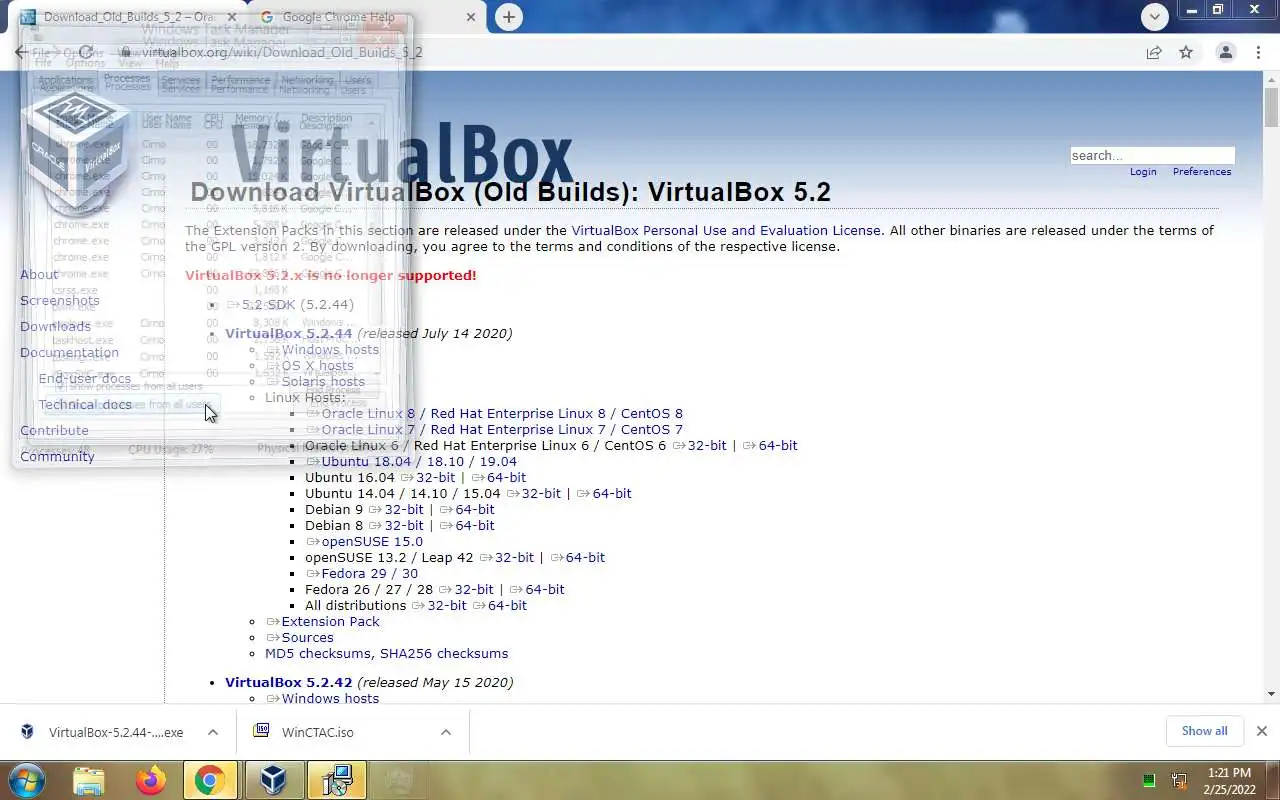1280x800 pixels.
Task: Open the Chrome profile avatar icon
Action: coord(1225,52)
